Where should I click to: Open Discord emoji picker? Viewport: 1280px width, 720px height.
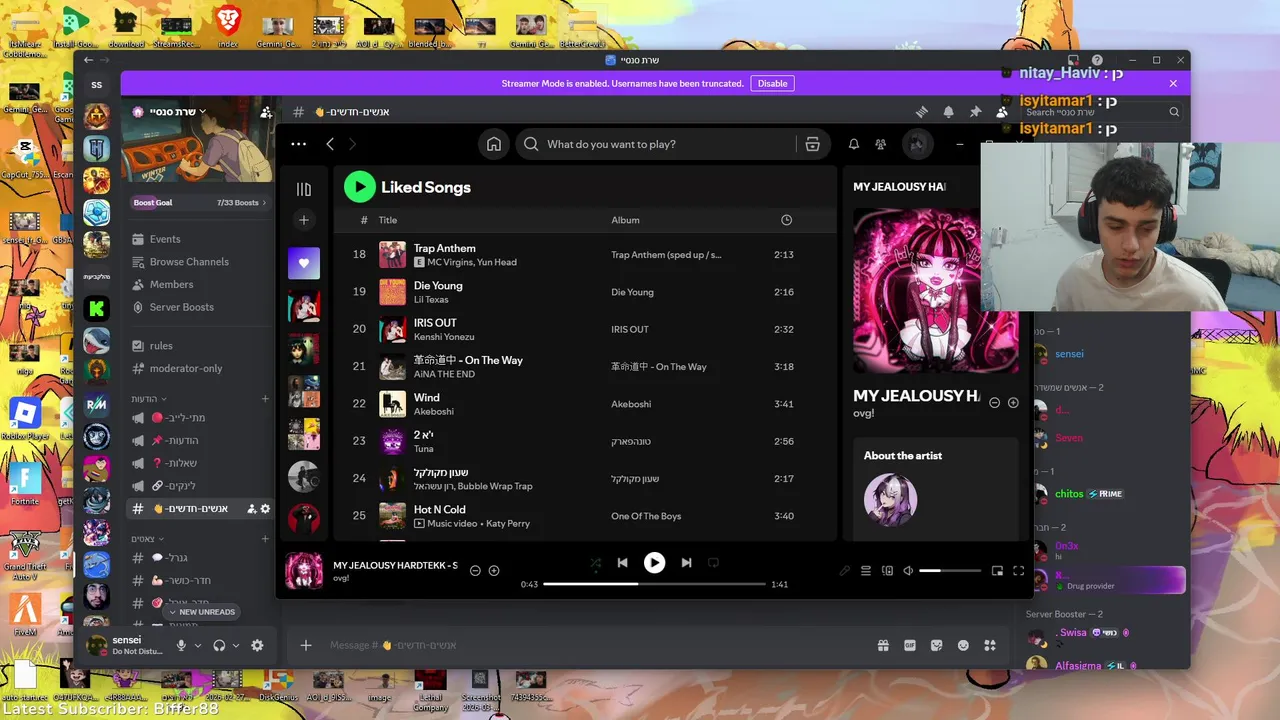pos(963,645)
